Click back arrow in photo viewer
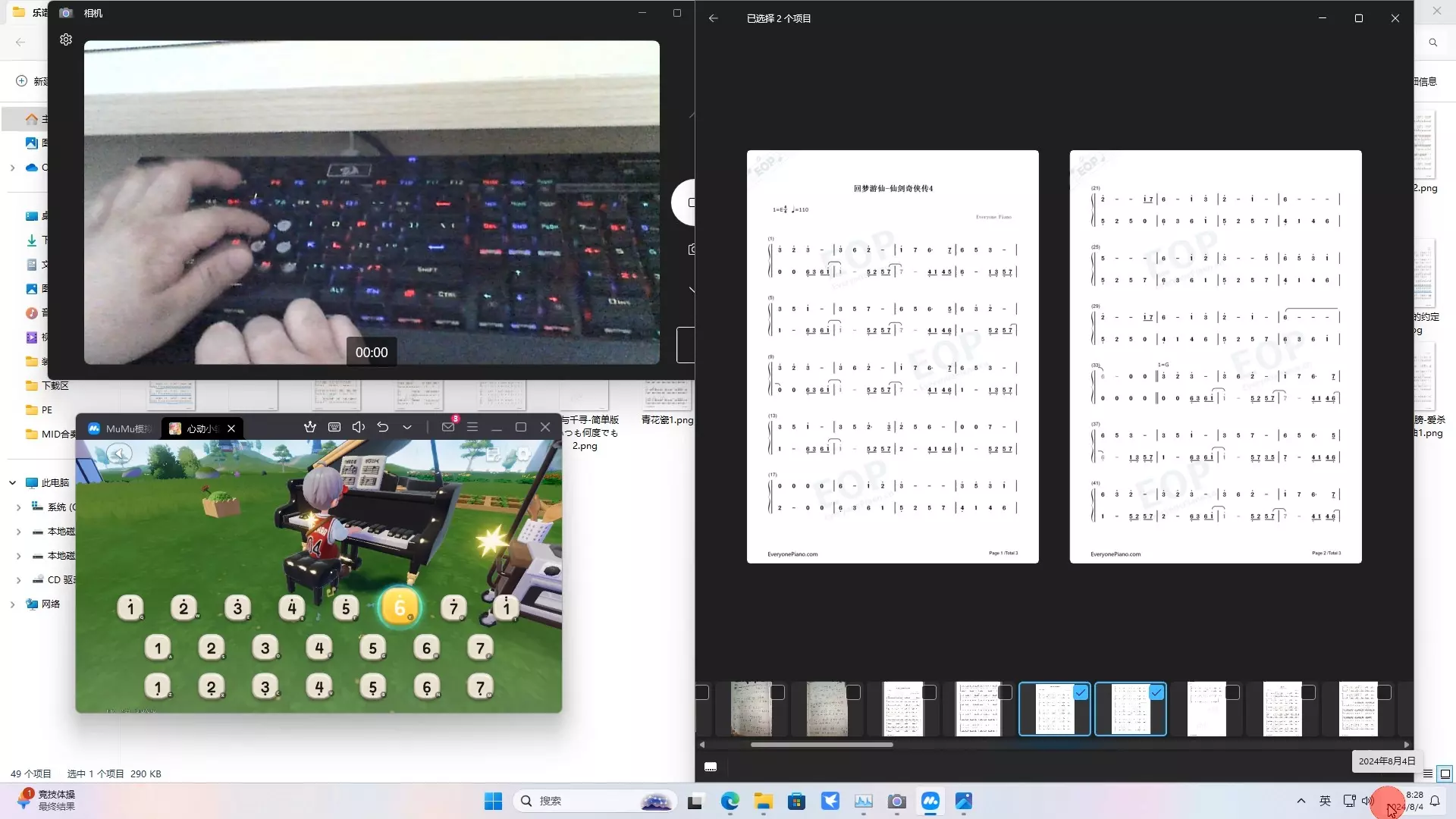This screenshot has height=819, width=1456. pyautogui.click(x=714, y=18)
